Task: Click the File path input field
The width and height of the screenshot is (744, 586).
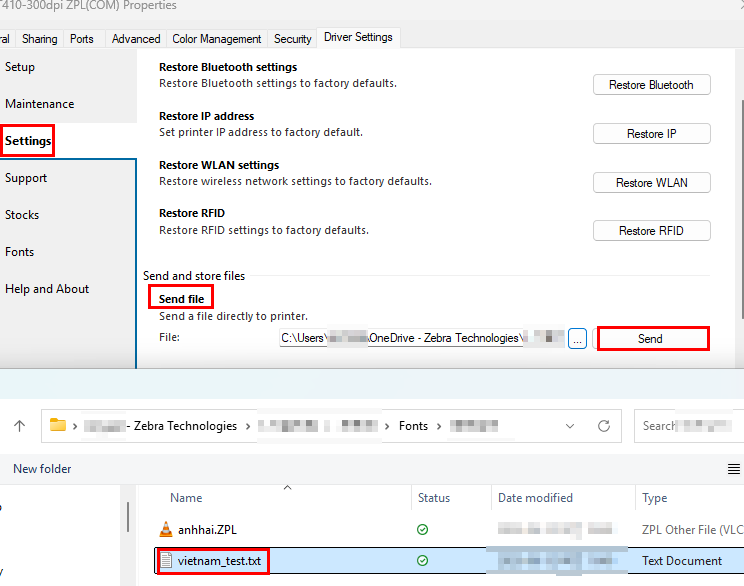Action: click(420, 339)
